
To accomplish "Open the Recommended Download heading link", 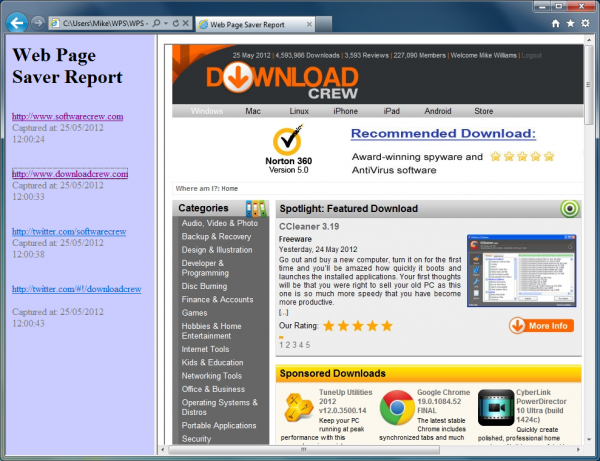I will pyautogui.click(x=443, y=134).
